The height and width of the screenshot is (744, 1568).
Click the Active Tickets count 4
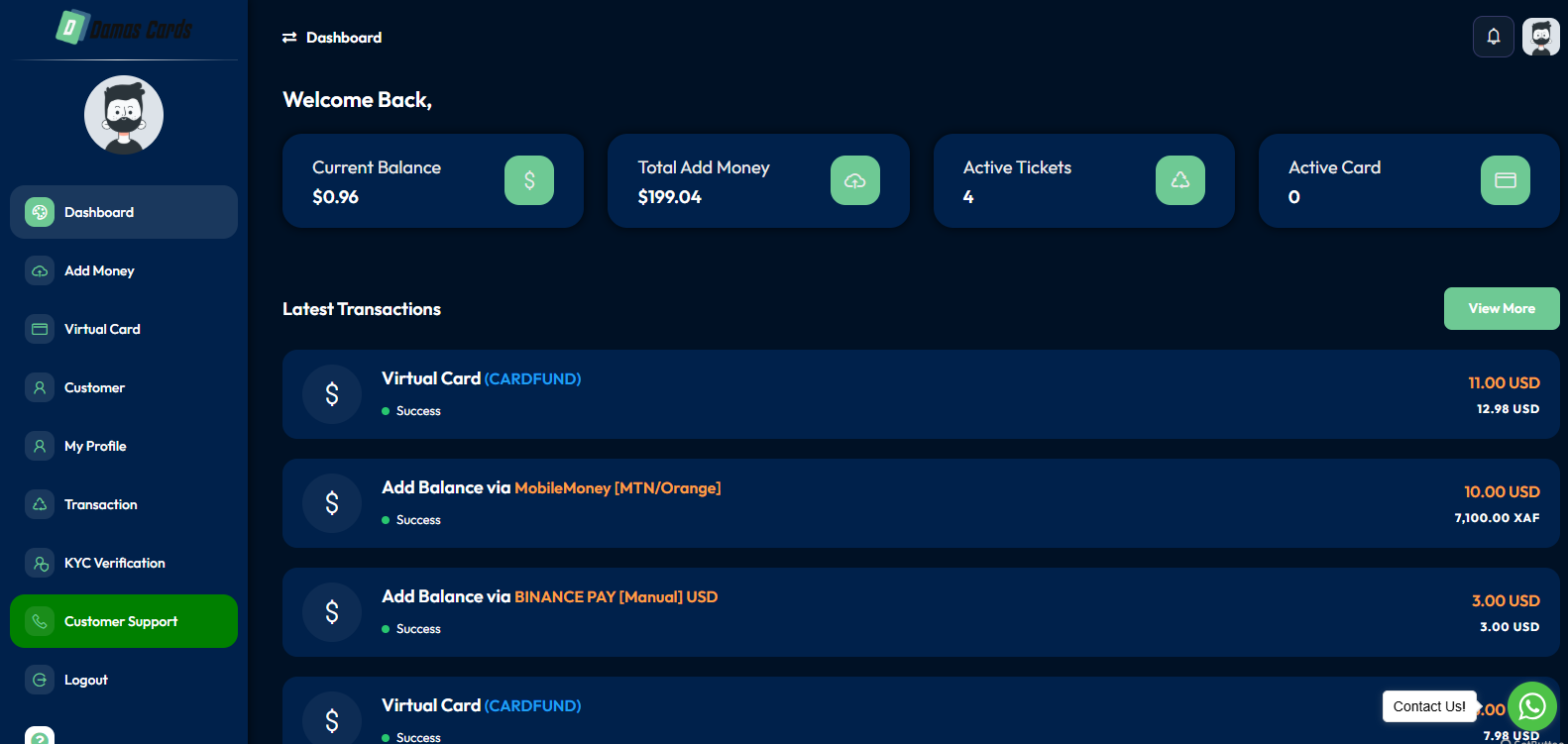click(968, 197)
